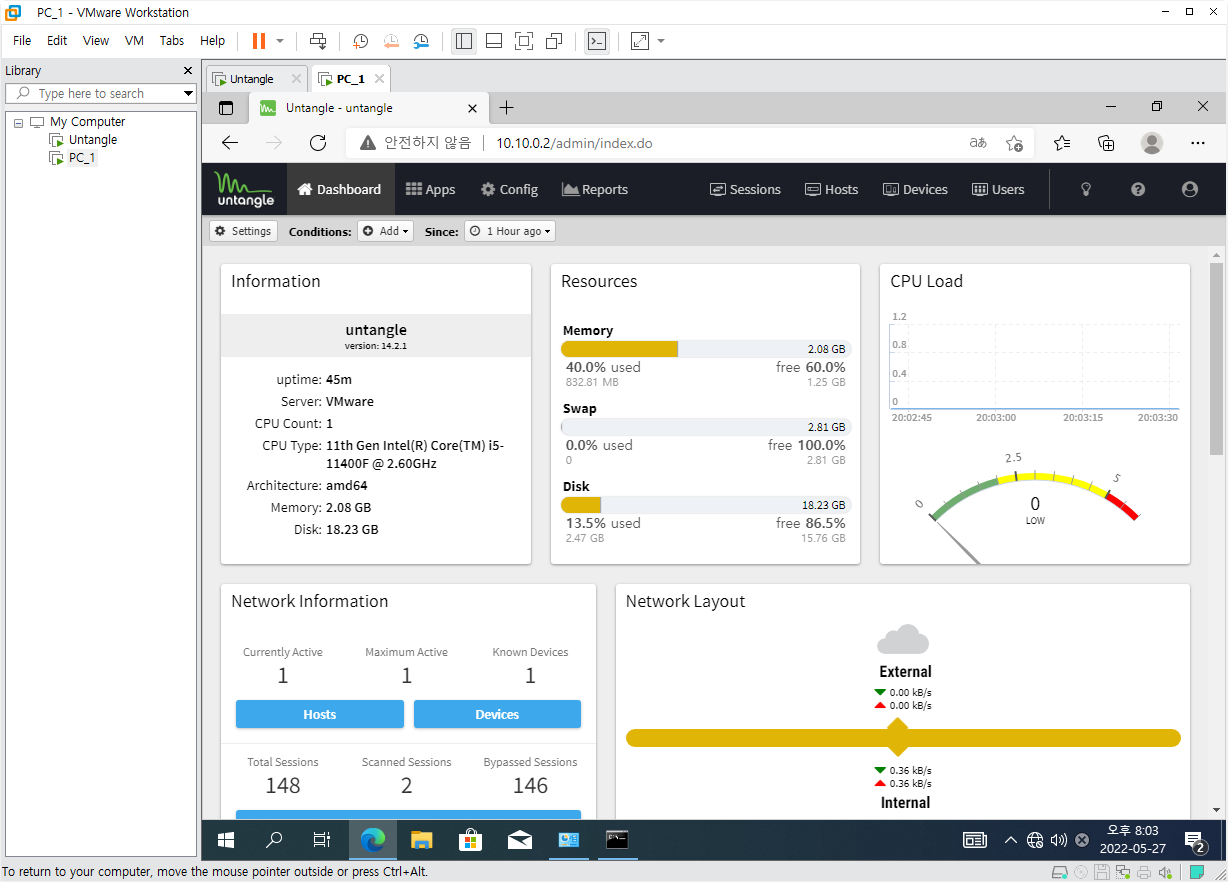
Task: Open the Edge profile avatar
Action: 1152,143
